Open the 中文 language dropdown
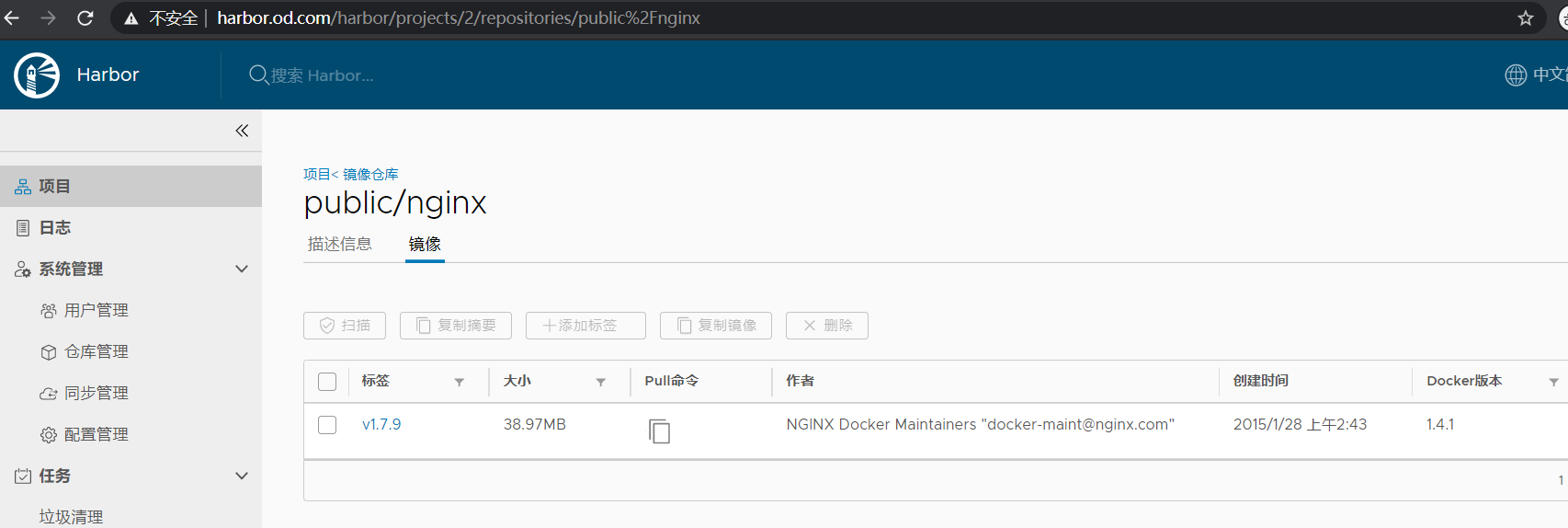Image resolution: width=1568 pixels, height=528 pixels. (1550, 75)
